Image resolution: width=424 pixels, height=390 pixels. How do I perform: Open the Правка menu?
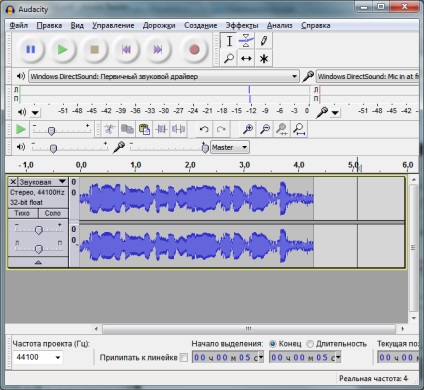coord(49,25)
